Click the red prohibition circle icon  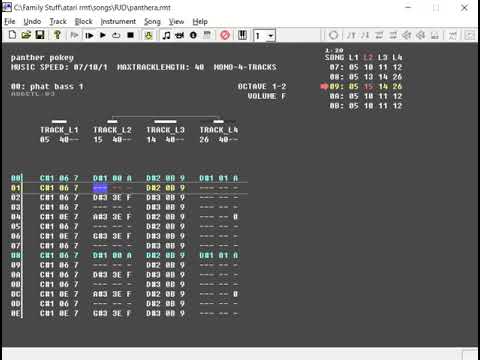[225, 35]
